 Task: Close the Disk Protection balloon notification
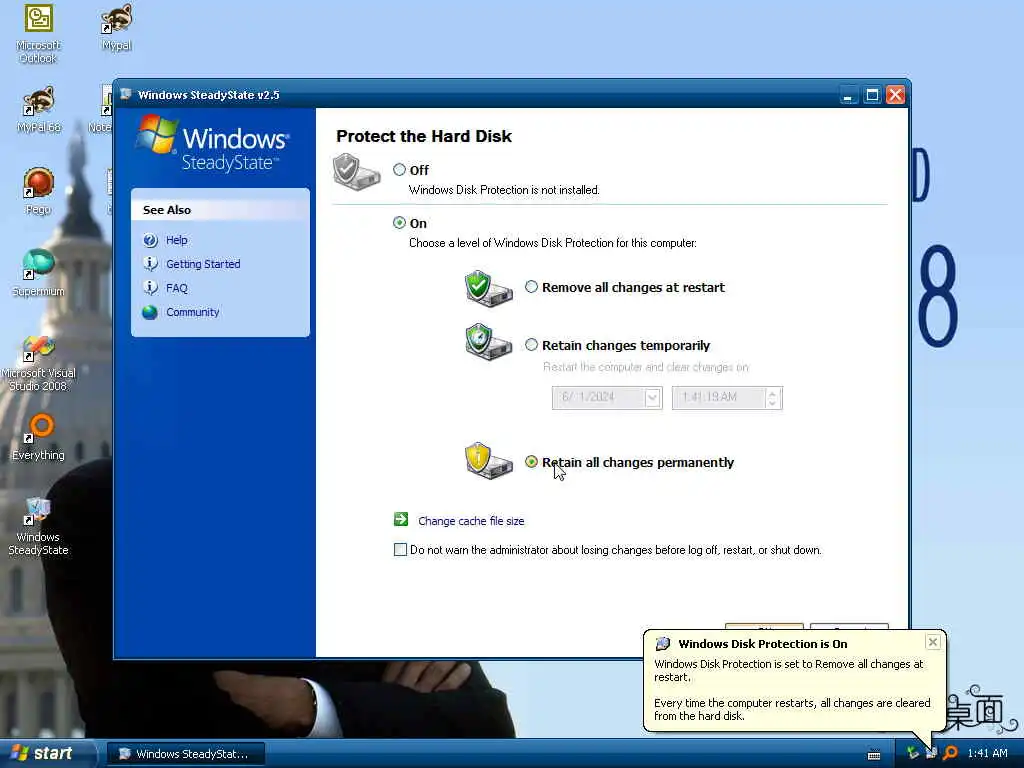(x=933, y=642)
